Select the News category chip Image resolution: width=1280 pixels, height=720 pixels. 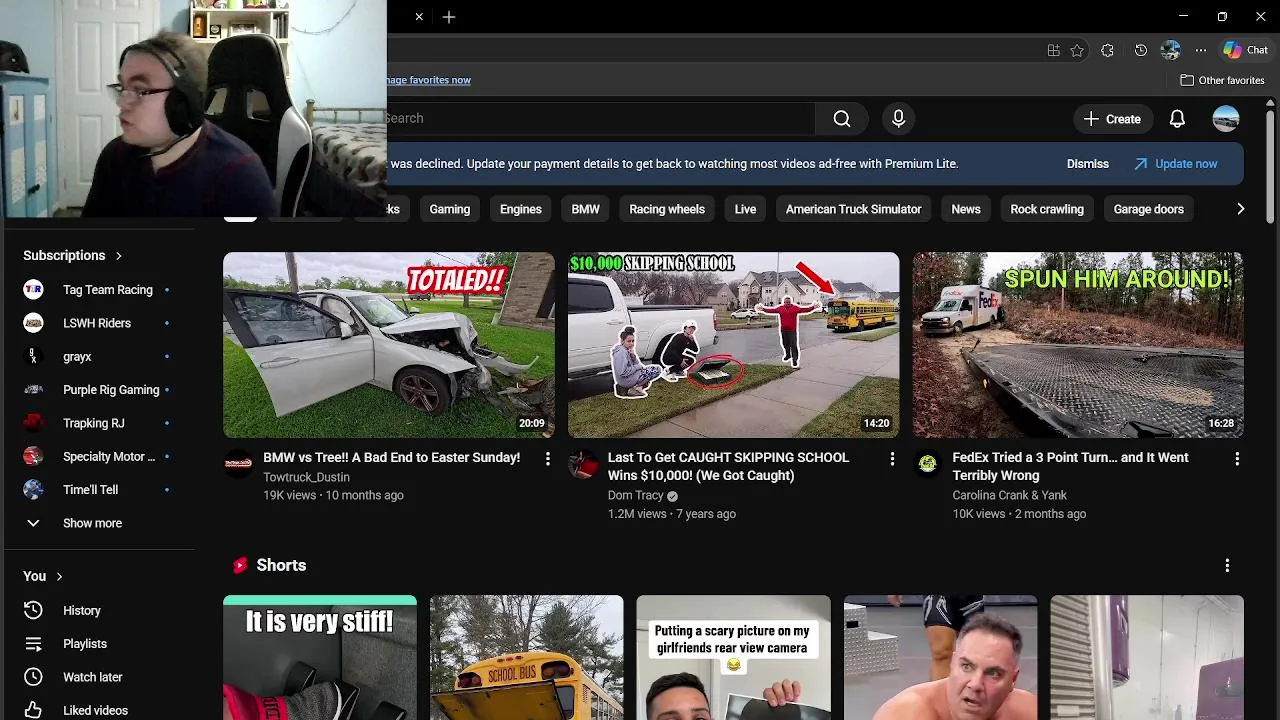pyautogui.click(x=966, y=209)
